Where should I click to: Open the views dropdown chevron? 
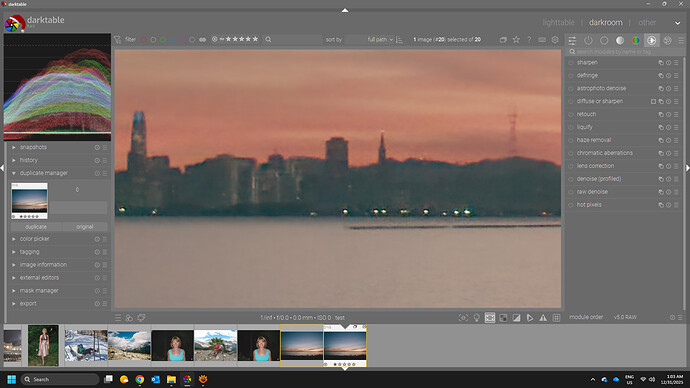pyautogui.click(x=677, y=23)
